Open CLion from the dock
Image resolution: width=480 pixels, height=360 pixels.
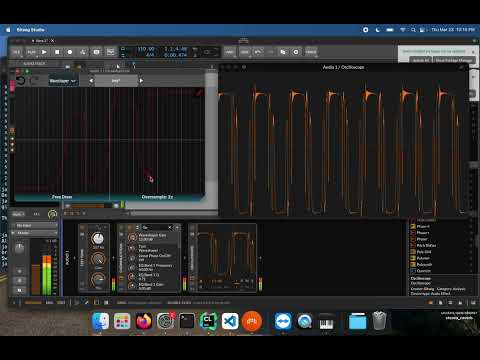point(208,321)
